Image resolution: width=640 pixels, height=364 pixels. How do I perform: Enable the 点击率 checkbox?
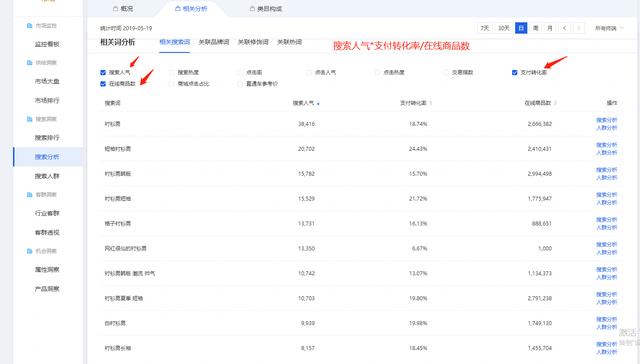coord(240,73)
